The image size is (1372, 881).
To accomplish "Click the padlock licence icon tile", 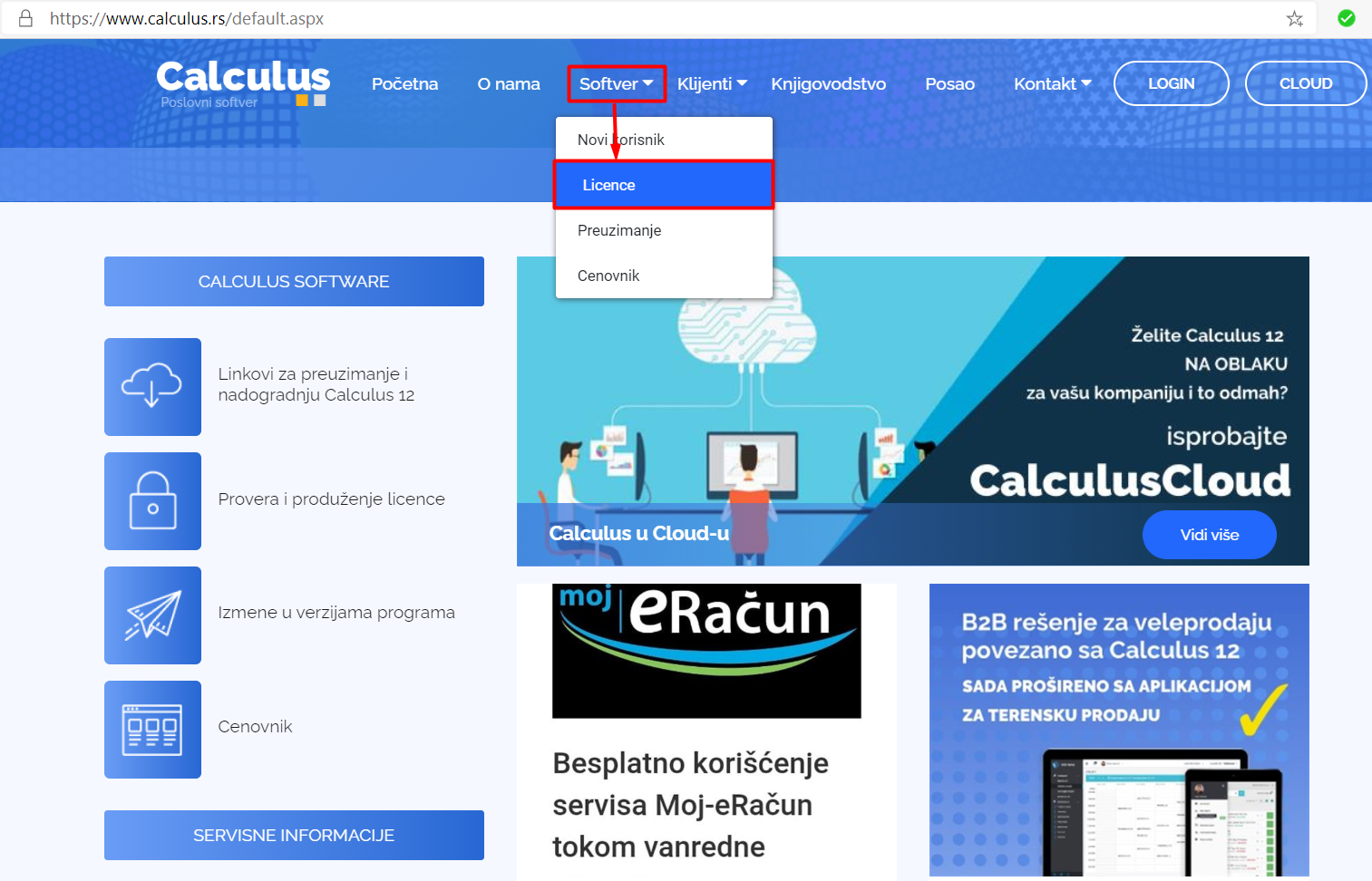I will point(152,501).
